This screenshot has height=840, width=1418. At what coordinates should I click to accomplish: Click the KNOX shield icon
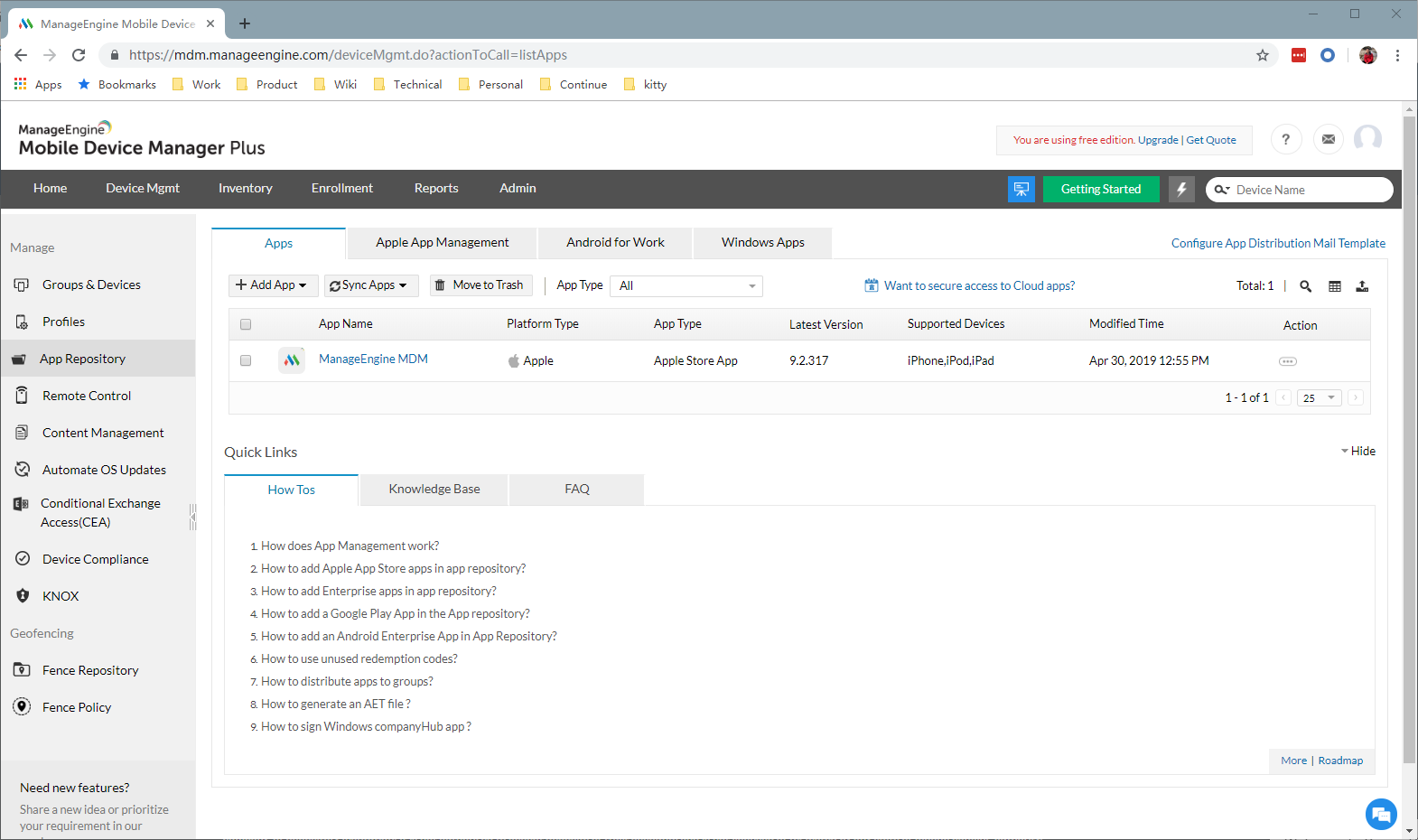pyautogui.click(x=23, y=596)
